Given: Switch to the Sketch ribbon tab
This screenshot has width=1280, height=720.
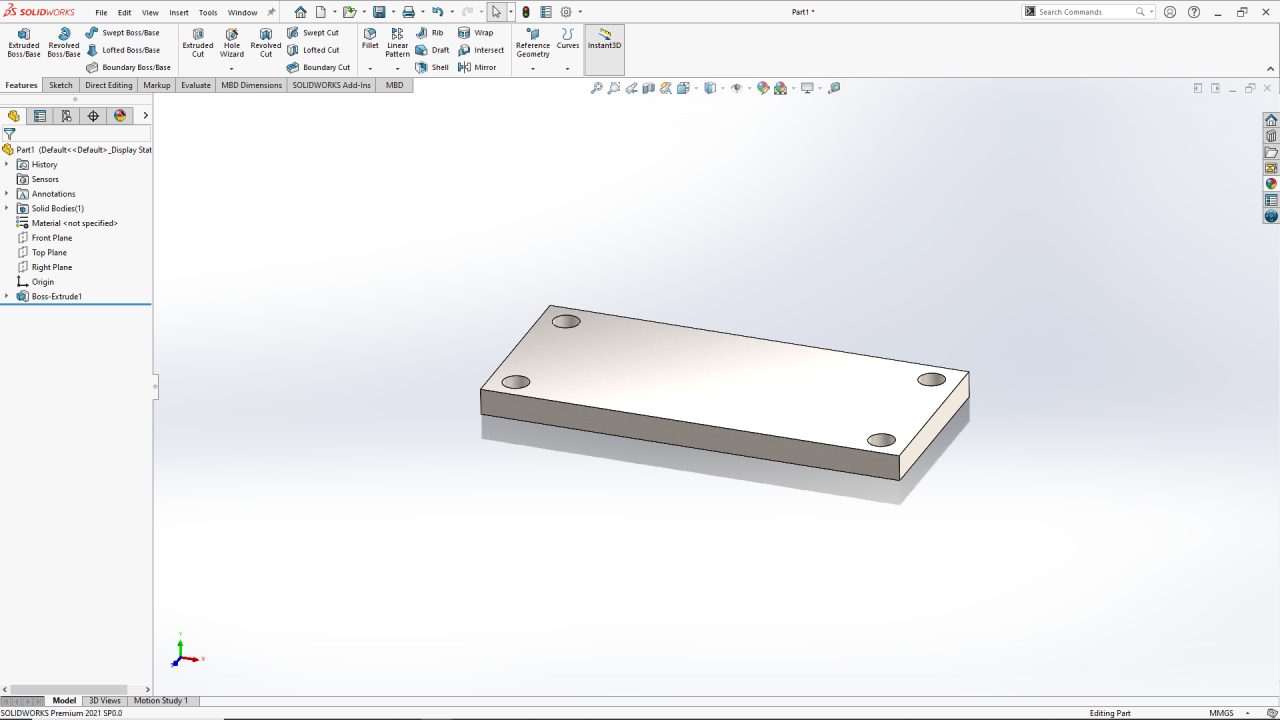Looking at the screenshot, I should [x=61, y=85].
